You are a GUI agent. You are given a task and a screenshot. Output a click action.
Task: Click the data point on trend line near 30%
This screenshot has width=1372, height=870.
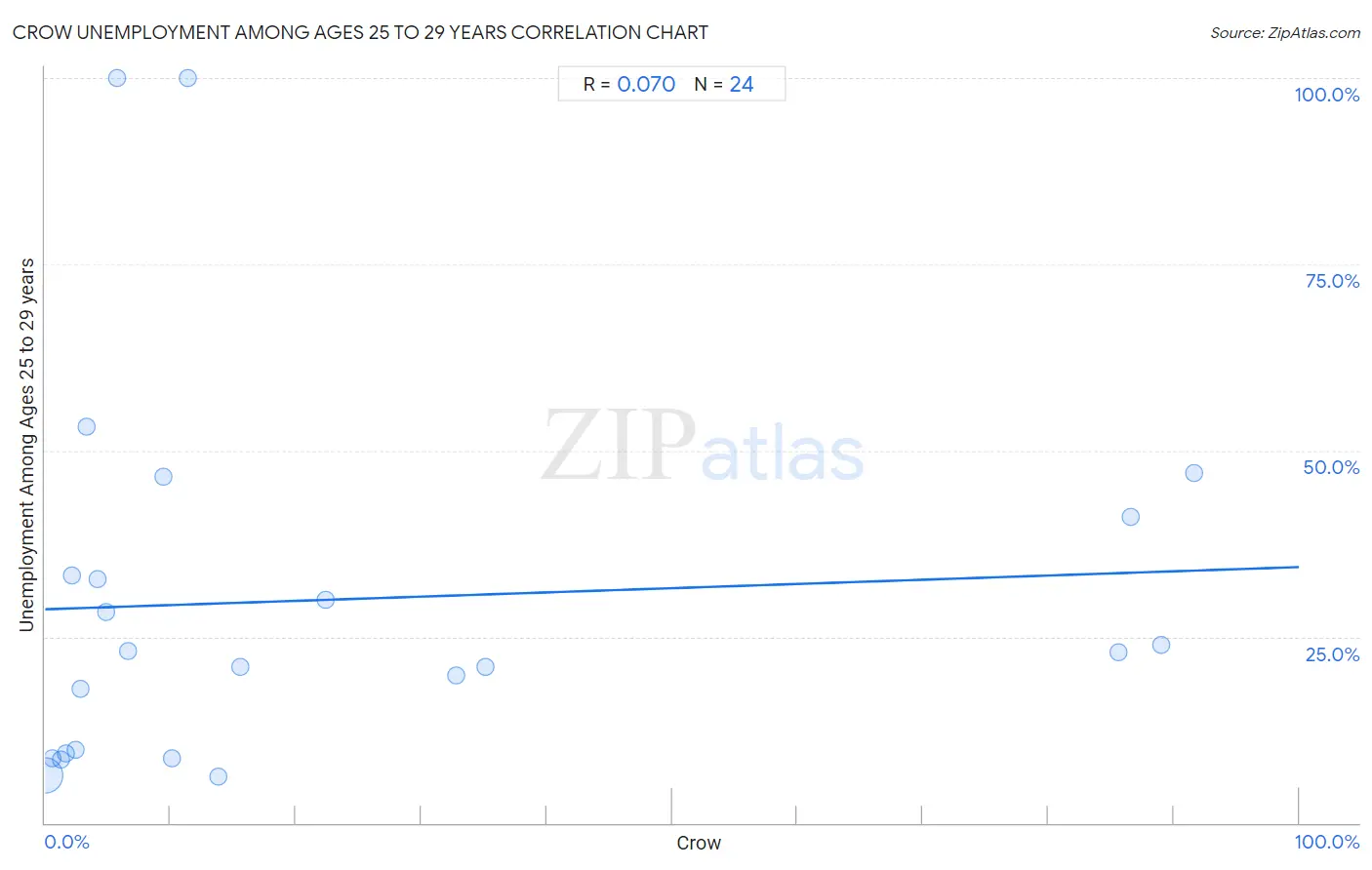coord(326,600)
